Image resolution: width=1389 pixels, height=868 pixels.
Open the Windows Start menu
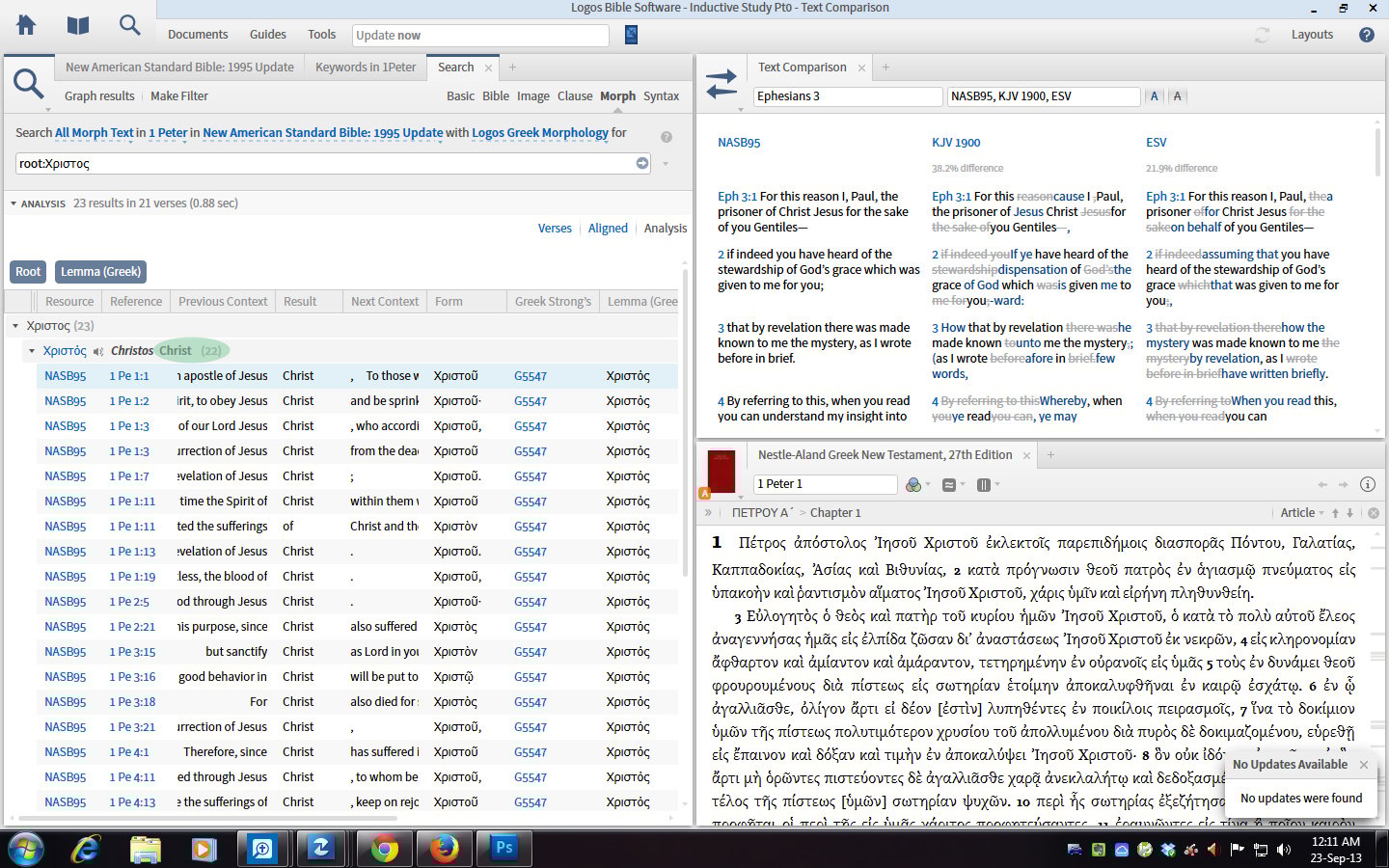tap(25, 849)
